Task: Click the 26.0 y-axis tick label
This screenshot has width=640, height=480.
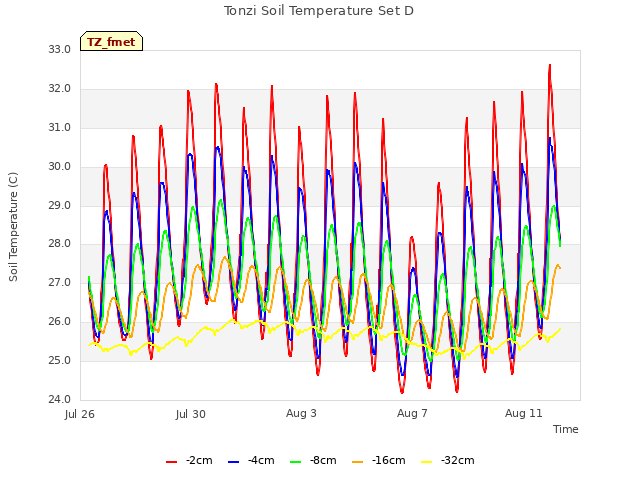Action: coord(60,322)
